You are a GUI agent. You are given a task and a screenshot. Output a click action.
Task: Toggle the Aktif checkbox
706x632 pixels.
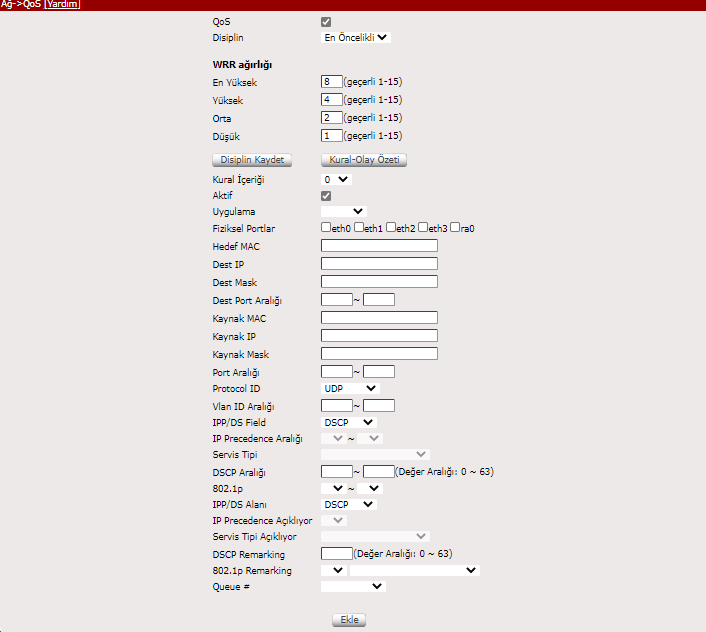pos(326,196)
